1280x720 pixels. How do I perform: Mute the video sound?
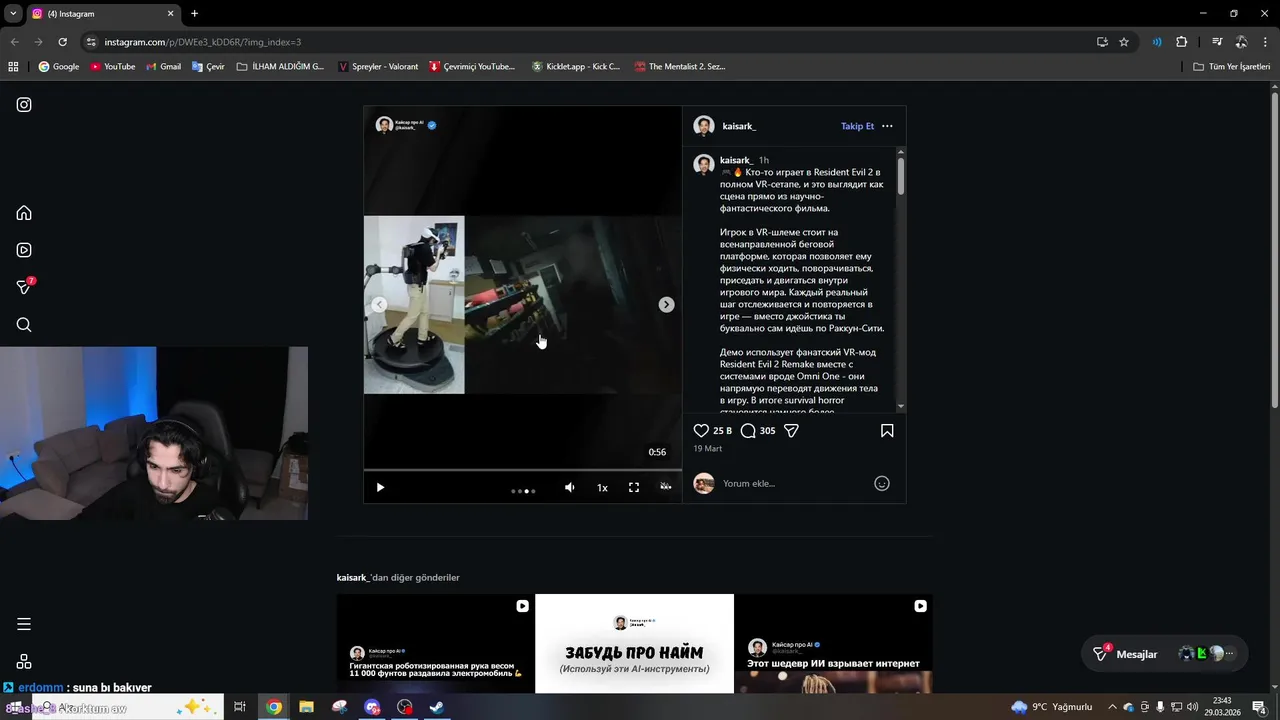pyautogui.click(x=570, y=487)
